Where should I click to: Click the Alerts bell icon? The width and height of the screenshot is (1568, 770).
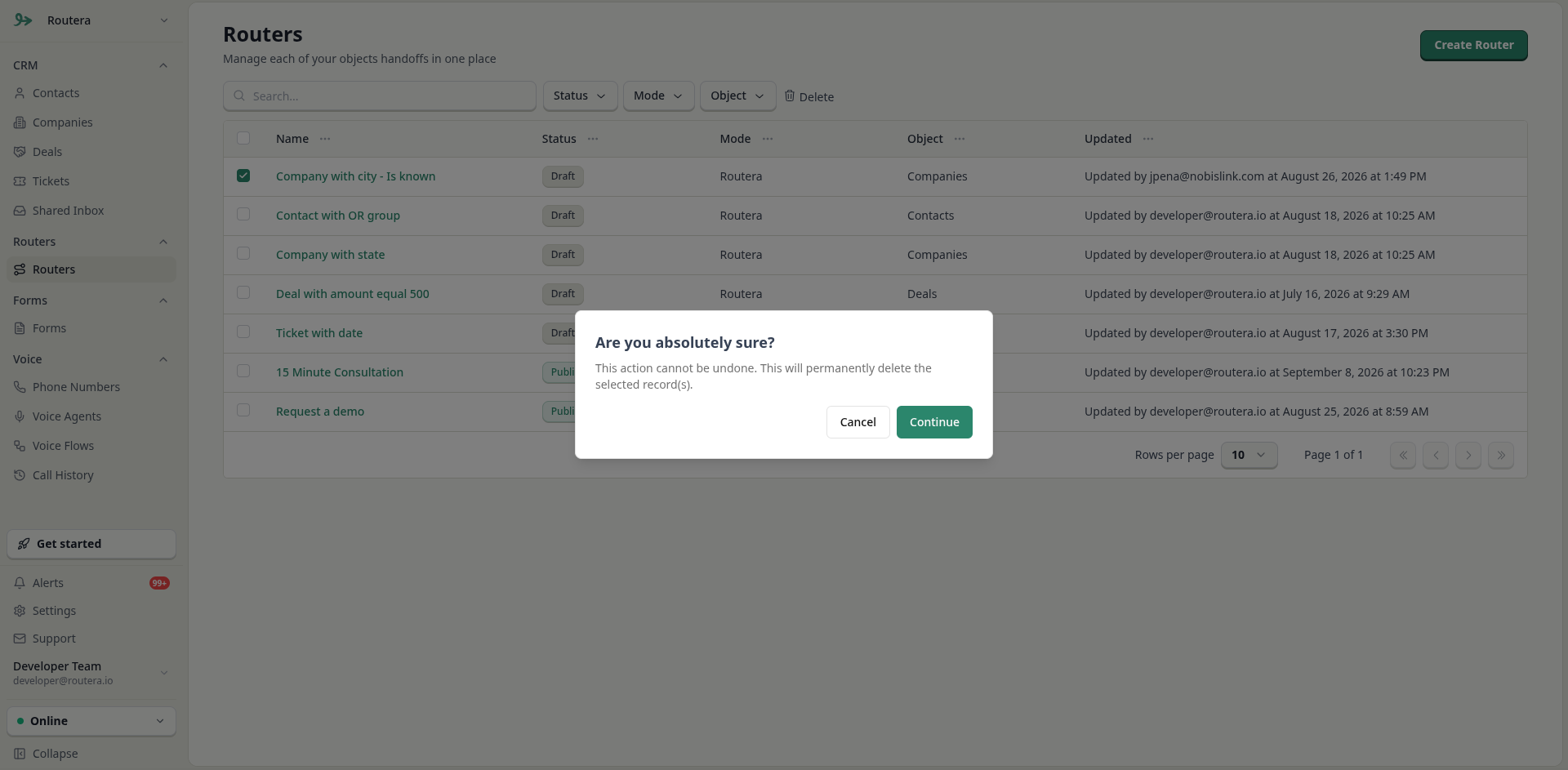point(20,583)
